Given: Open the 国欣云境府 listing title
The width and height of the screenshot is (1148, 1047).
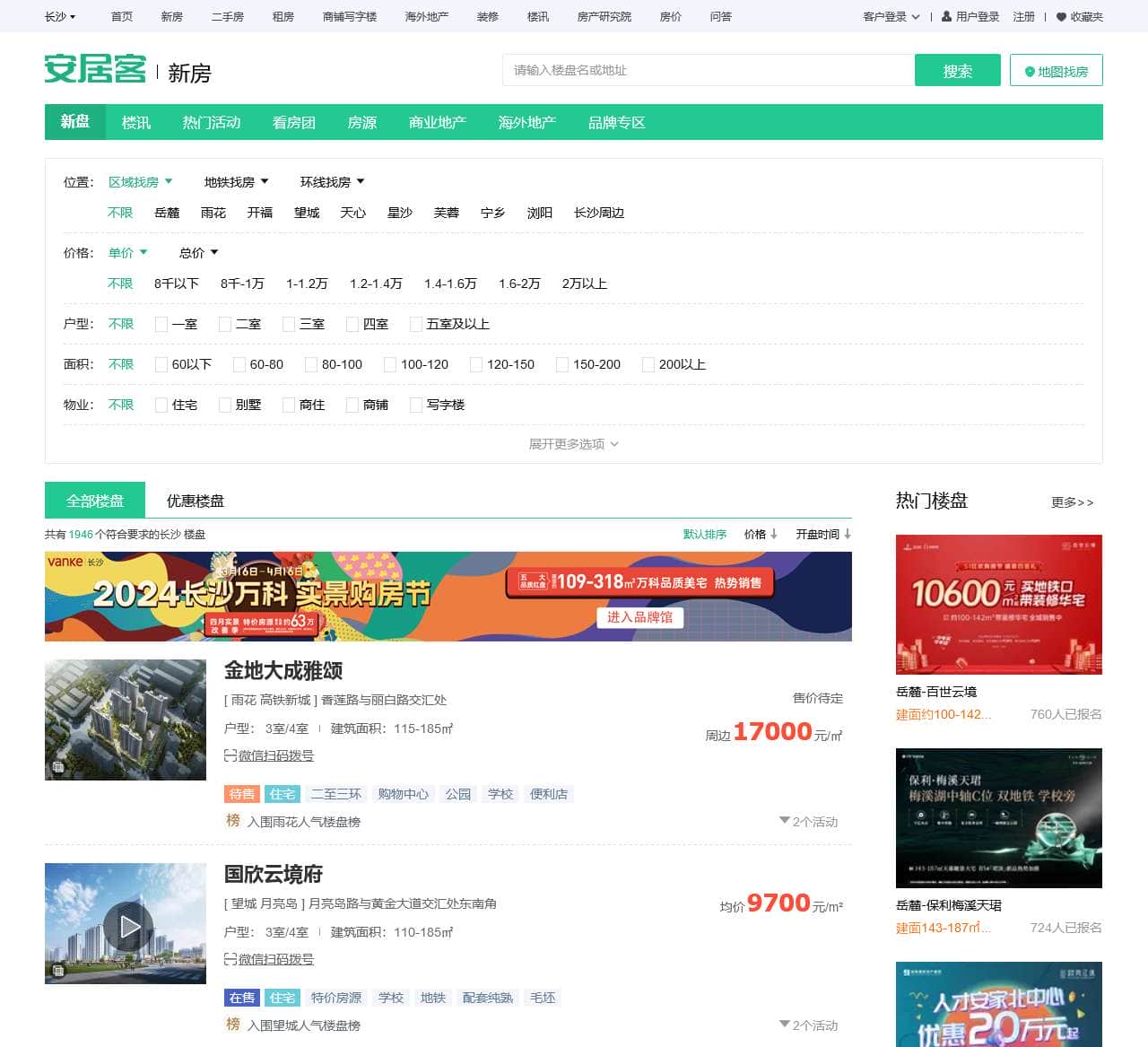Looking at the screenshot, I should pyautogui.click(x=274, y=874).
